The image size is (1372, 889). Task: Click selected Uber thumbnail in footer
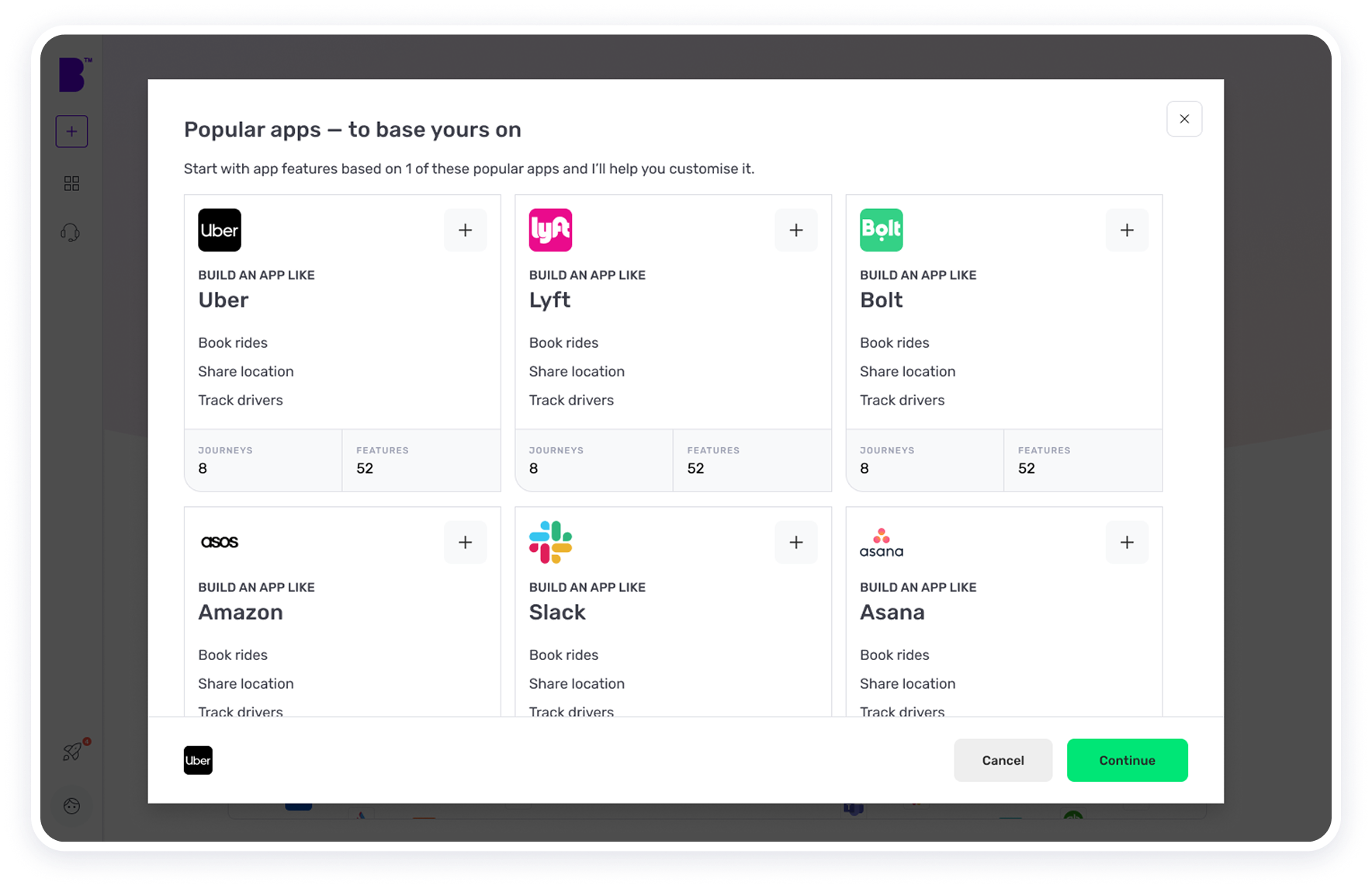(x=198, y=760)
